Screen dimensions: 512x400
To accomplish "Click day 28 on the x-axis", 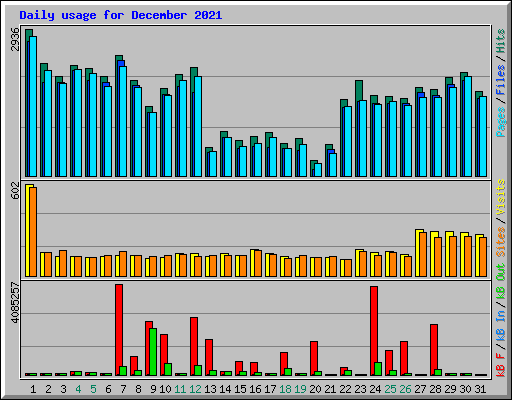I will (436, 389).
